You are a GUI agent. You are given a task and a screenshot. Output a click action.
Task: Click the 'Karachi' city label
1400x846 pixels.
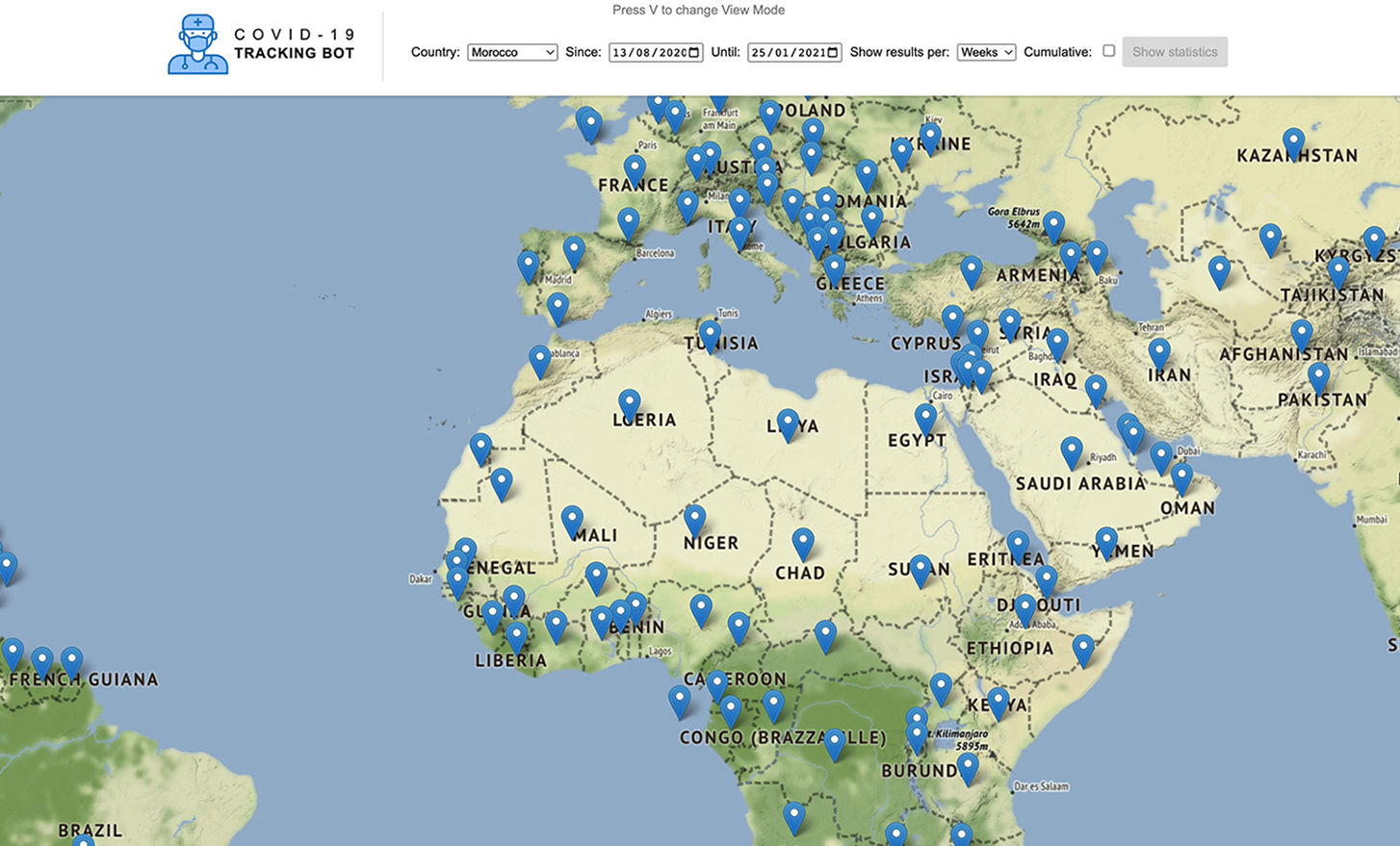coord(1311,454)
